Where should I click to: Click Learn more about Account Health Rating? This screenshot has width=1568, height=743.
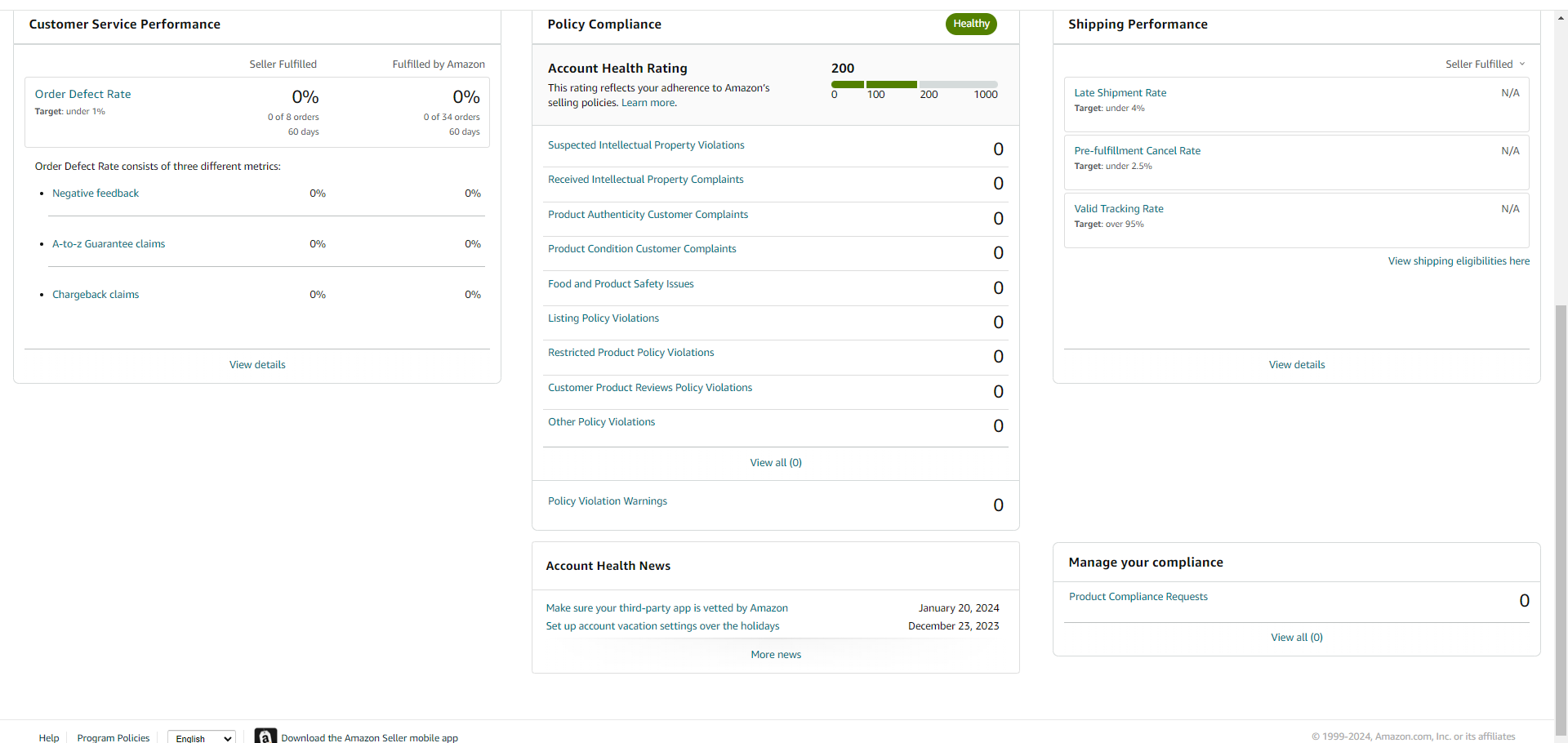coord(648,103)
